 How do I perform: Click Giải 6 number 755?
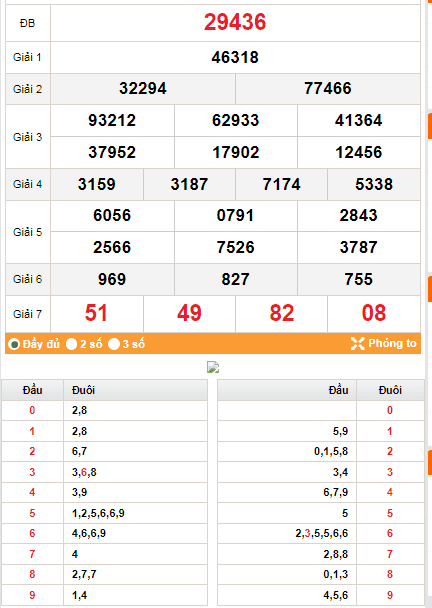(359, 280)
